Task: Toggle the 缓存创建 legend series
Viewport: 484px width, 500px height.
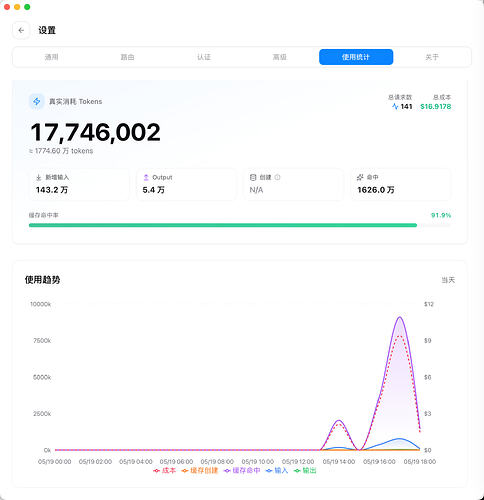Action: coord(200,470)
